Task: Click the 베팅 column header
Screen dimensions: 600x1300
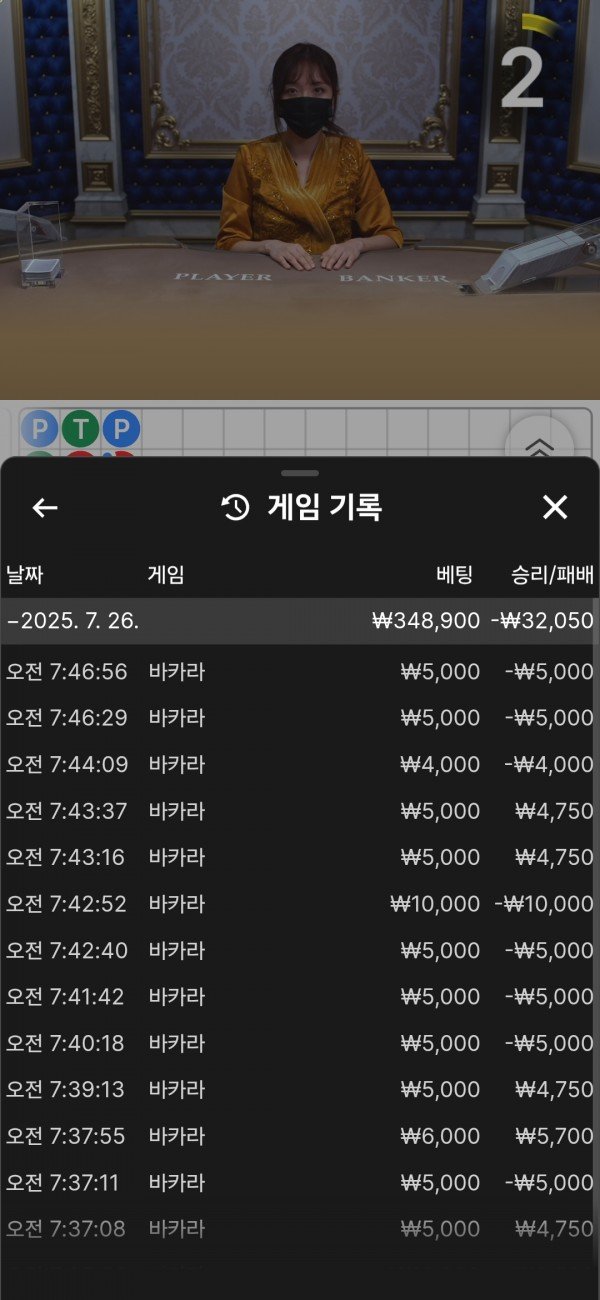Action: tap(454, 575)
